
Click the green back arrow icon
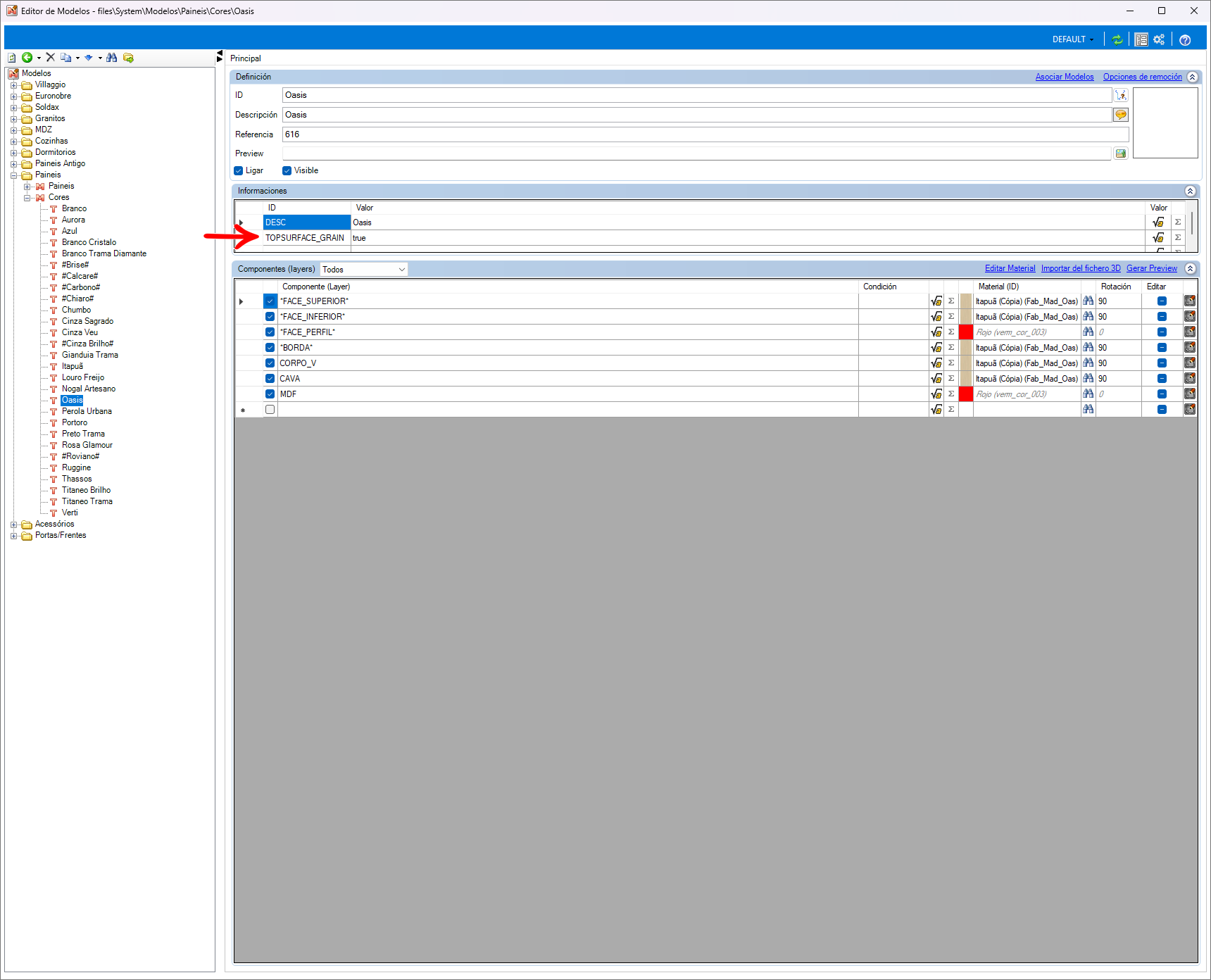tap(27, 58)
